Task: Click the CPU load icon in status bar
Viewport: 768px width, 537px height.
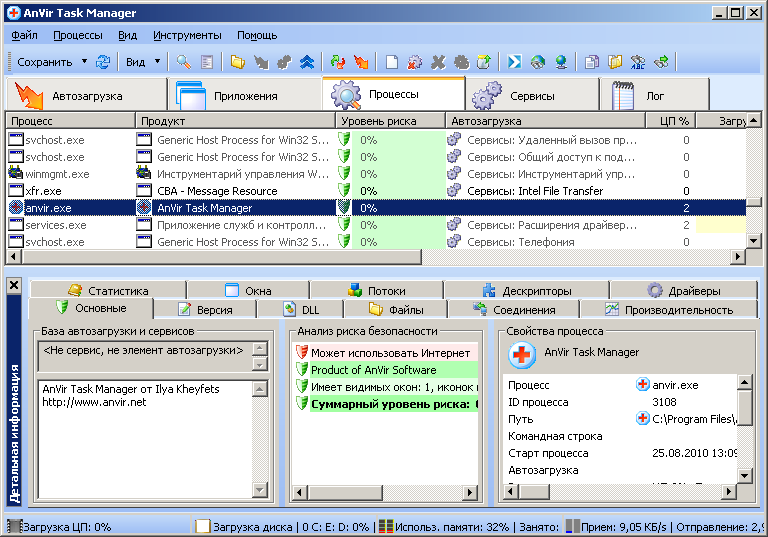Action: (x=15, y=527)
